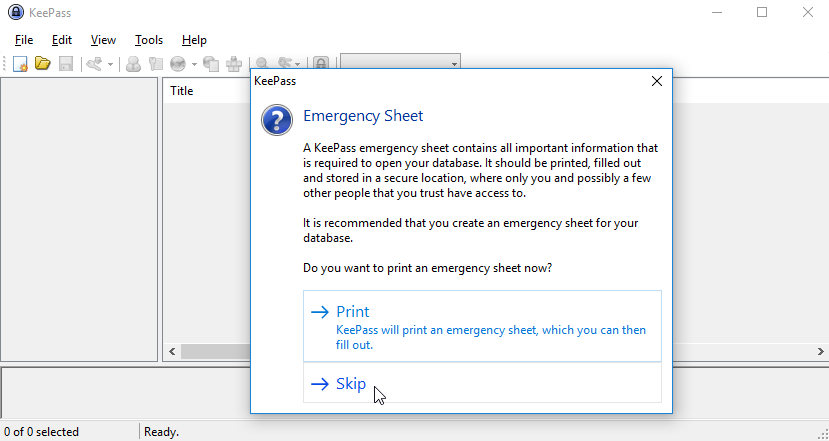This screenshot has height=441, width=829.
Task: Click the Add Entry key icon
Action: tap(94, 63)
